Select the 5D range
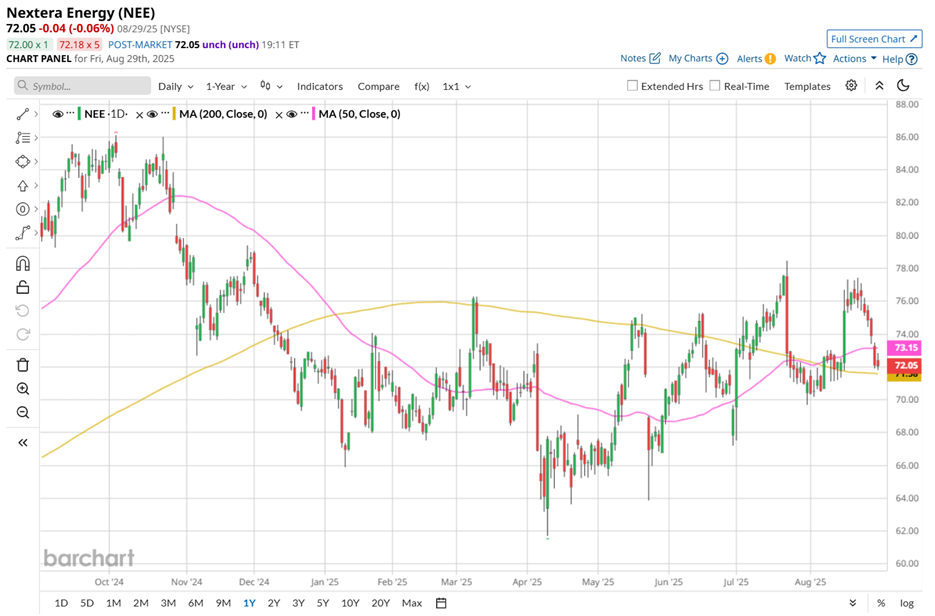The image size is (935, 616). click(x=87, y=603)
